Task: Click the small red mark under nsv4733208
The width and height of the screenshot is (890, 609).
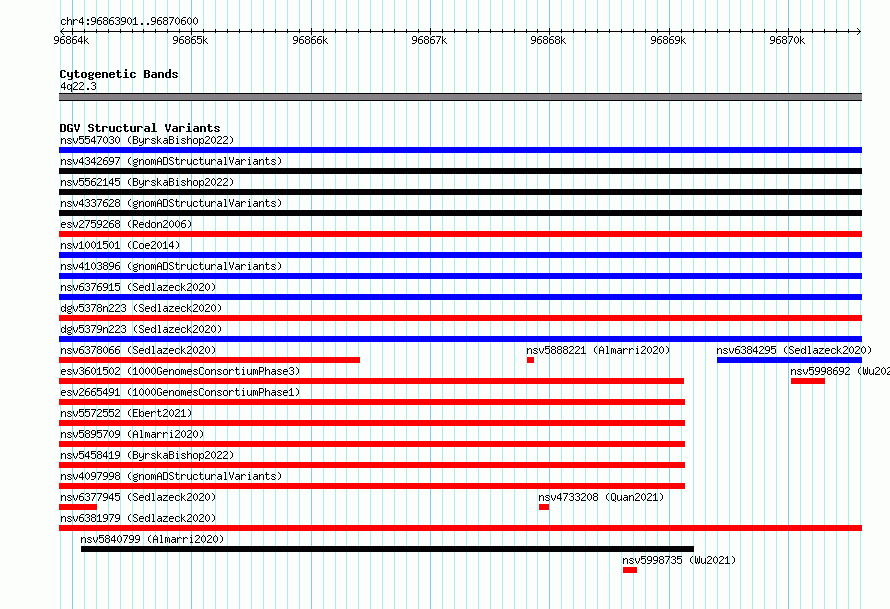Action: [x=544, y=507]
